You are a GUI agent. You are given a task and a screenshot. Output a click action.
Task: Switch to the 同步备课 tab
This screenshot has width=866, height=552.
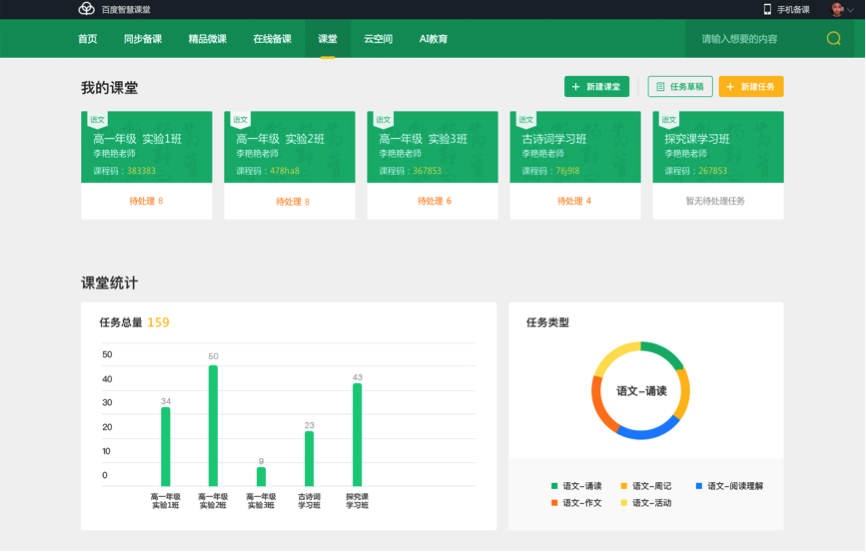(142, 39)
